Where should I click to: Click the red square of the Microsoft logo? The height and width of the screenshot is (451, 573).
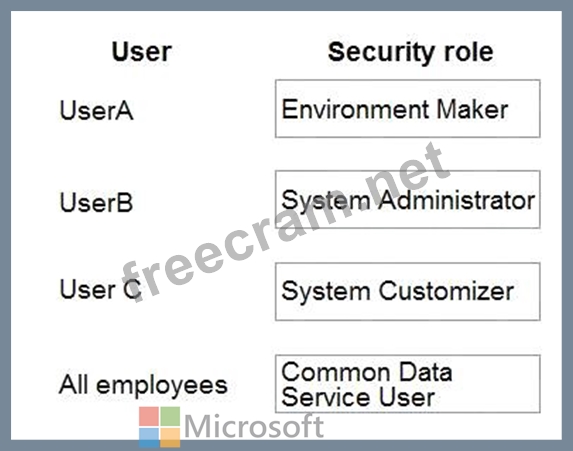[149, 417]
